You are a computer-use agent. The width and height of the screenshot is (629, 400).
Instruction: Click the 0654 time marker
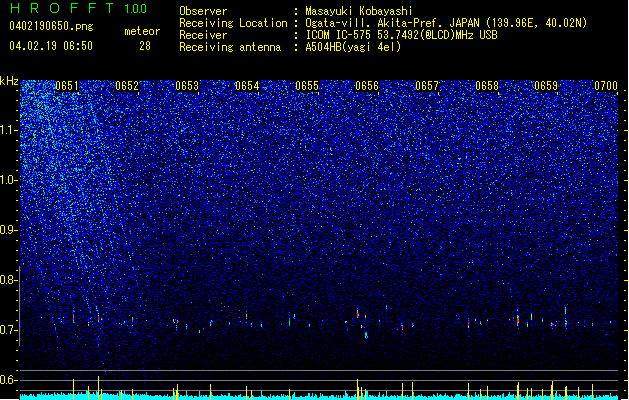247,86
